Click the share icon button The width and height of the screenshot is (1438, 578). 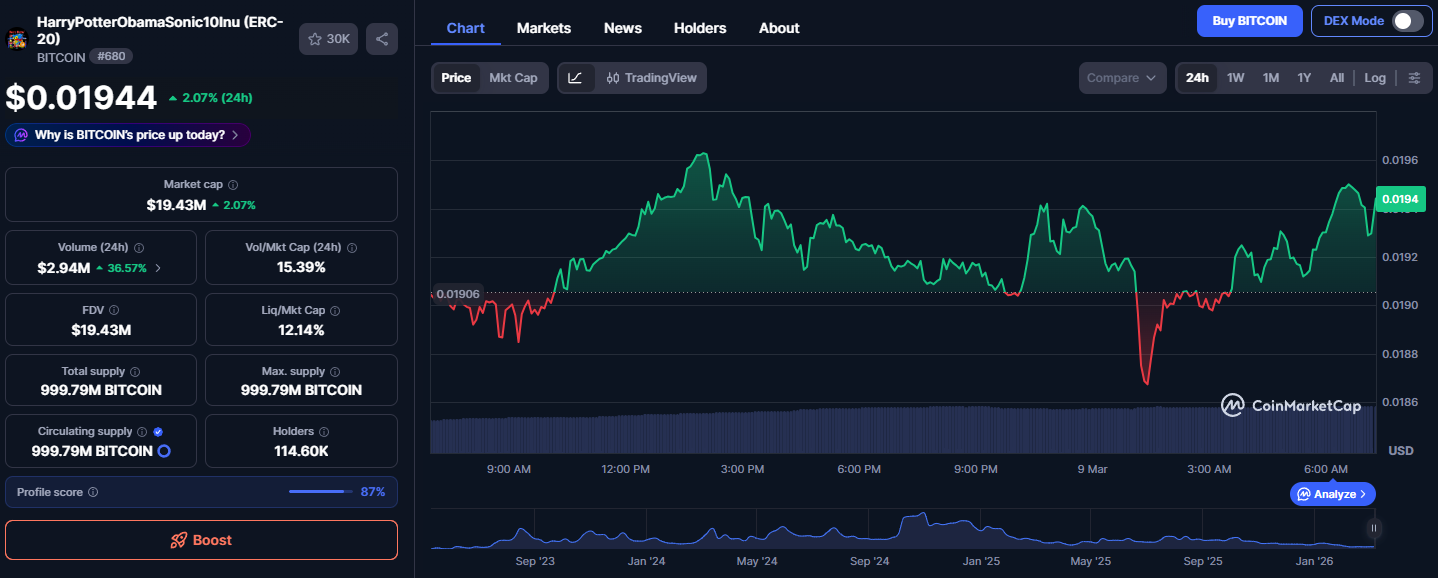(x=381, y=39)
